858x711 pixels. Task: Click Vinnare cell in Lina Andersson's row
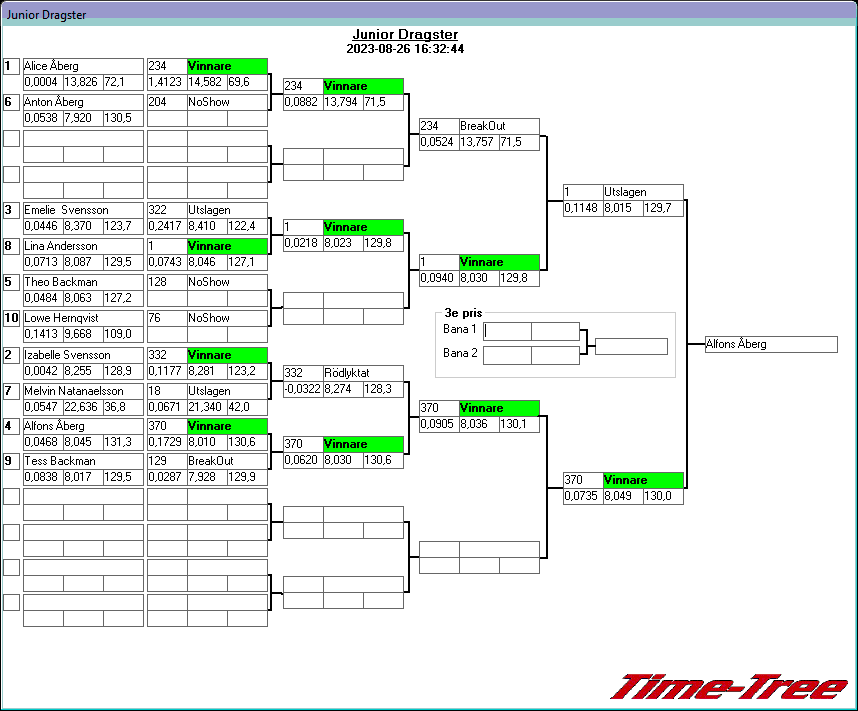point(227,246)
